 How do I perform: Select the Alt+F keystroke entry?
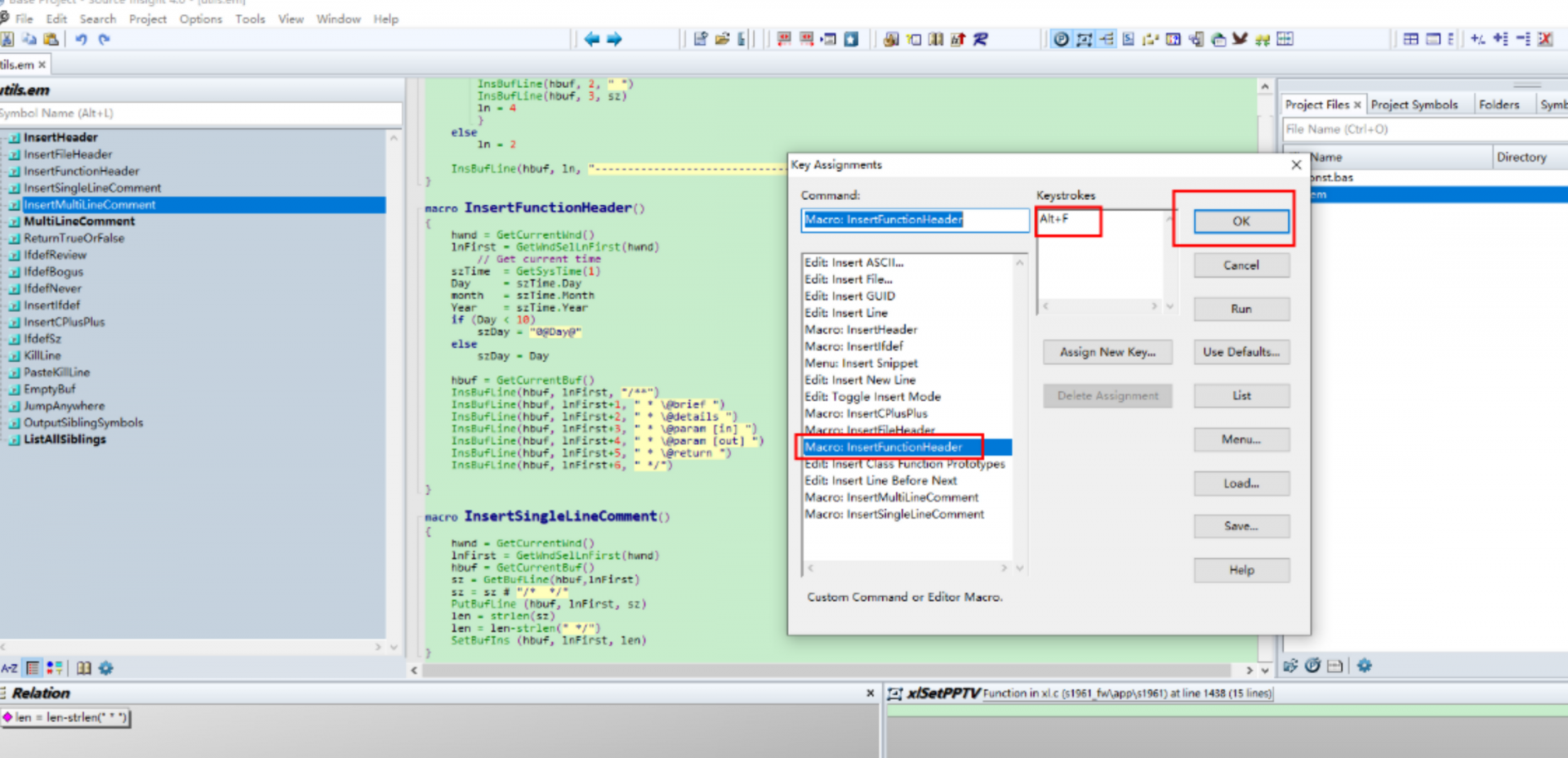pyautogui.click(x=1054, y=219)
